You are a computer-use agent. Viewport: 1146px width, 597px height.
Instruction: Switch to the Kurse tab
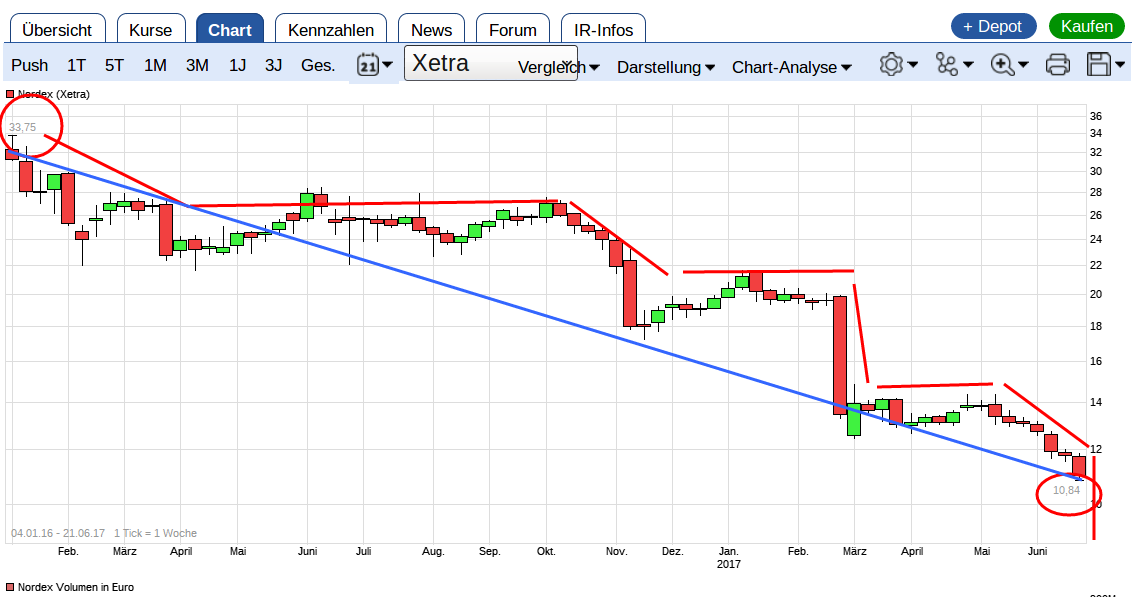[x=151, y=30]
